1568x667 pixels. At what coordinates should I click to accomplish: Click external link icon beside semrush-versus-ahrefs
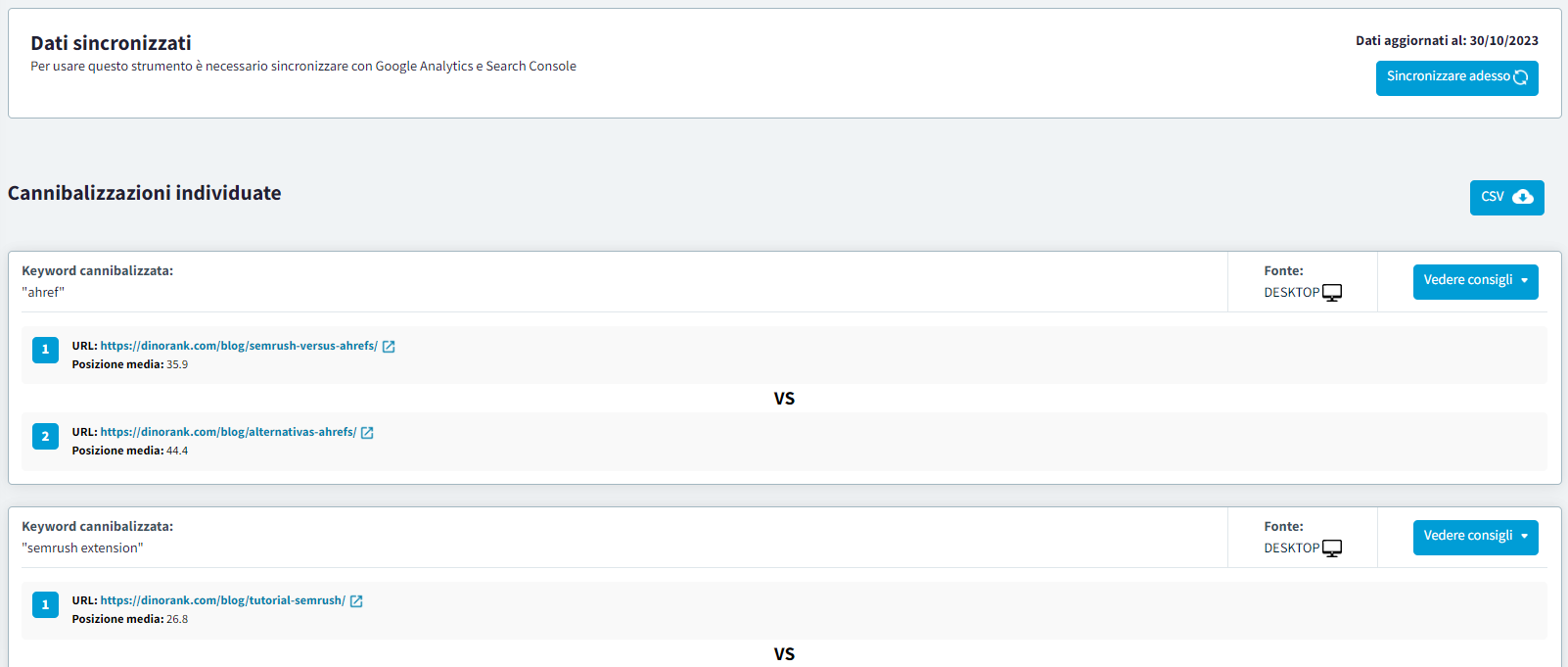(x=389, y=347)
